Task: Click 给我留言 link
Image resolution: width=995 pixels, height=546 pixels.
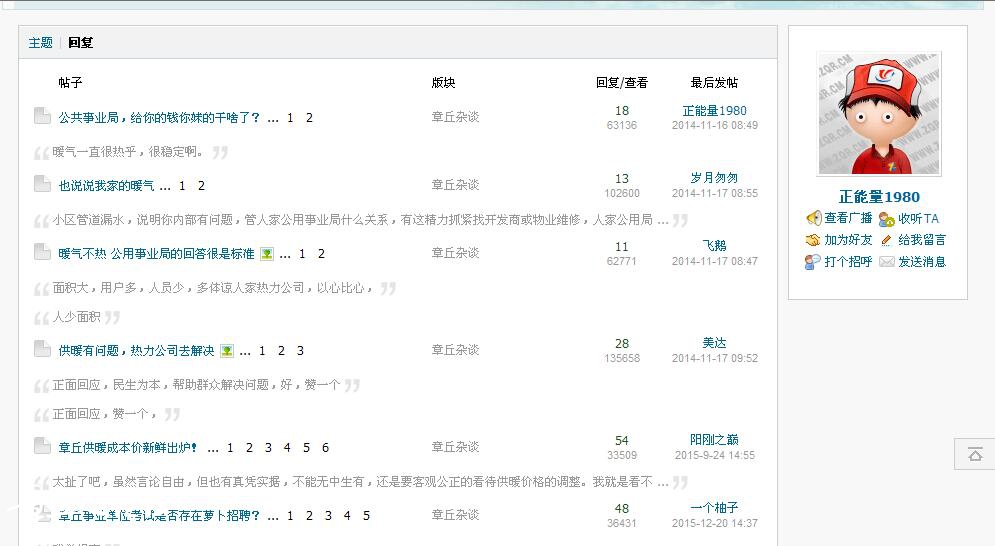Action: tap(922, 240)
